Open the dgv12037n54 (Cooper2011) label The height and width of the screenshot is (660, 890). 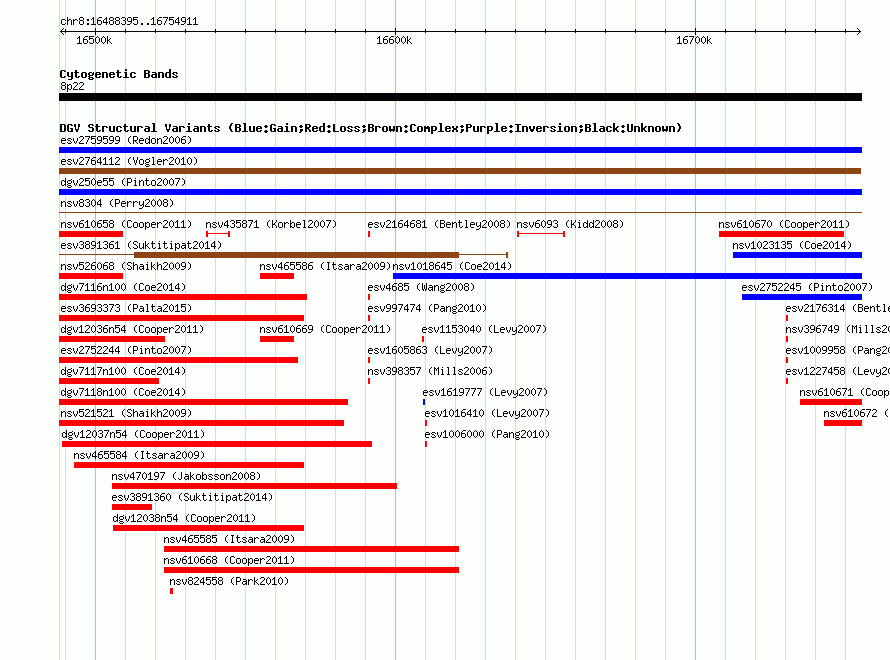[133, 434]
